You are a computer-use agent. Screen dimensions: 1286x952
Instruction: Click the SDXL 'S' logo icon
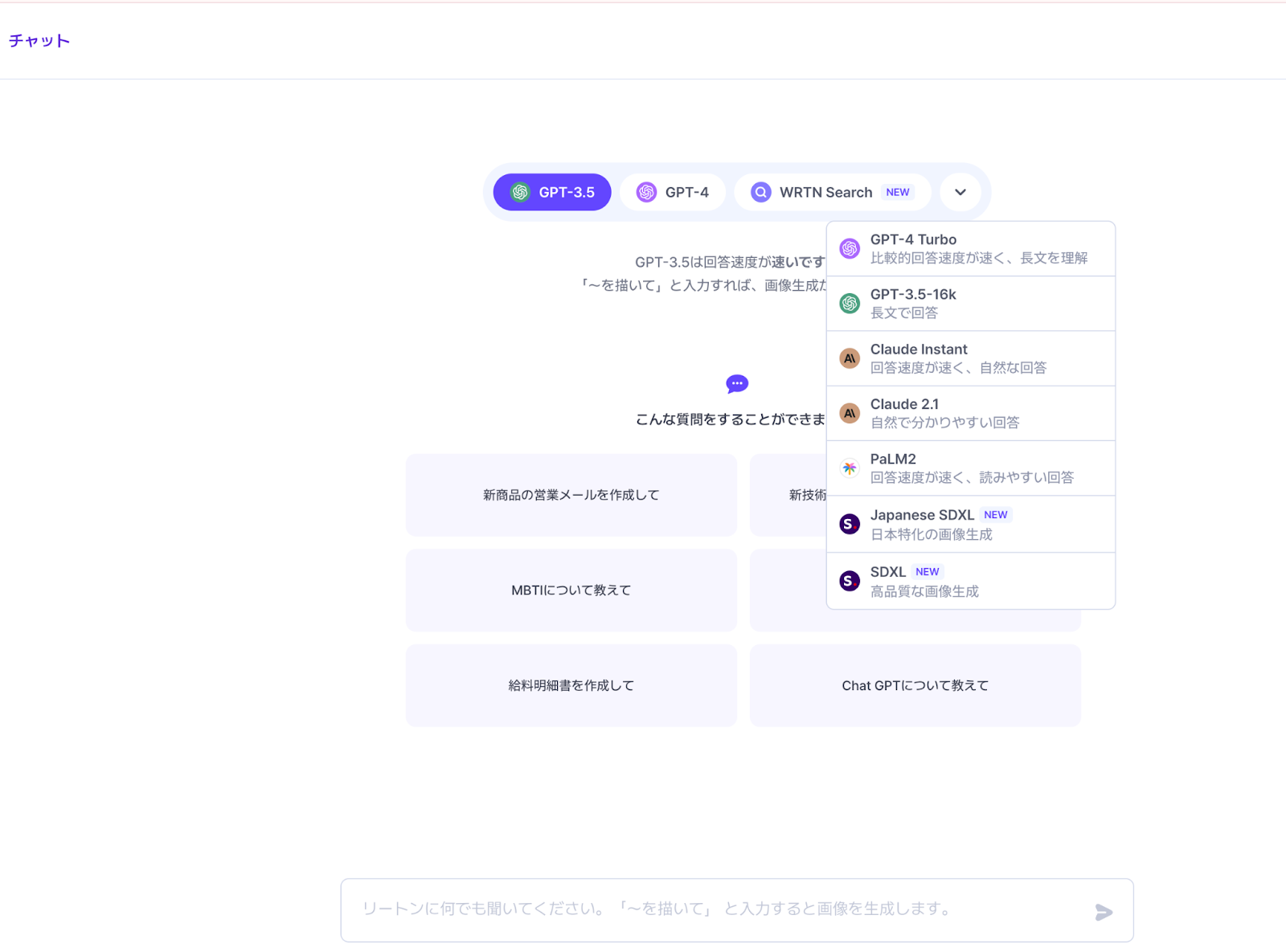pos(850,581)
